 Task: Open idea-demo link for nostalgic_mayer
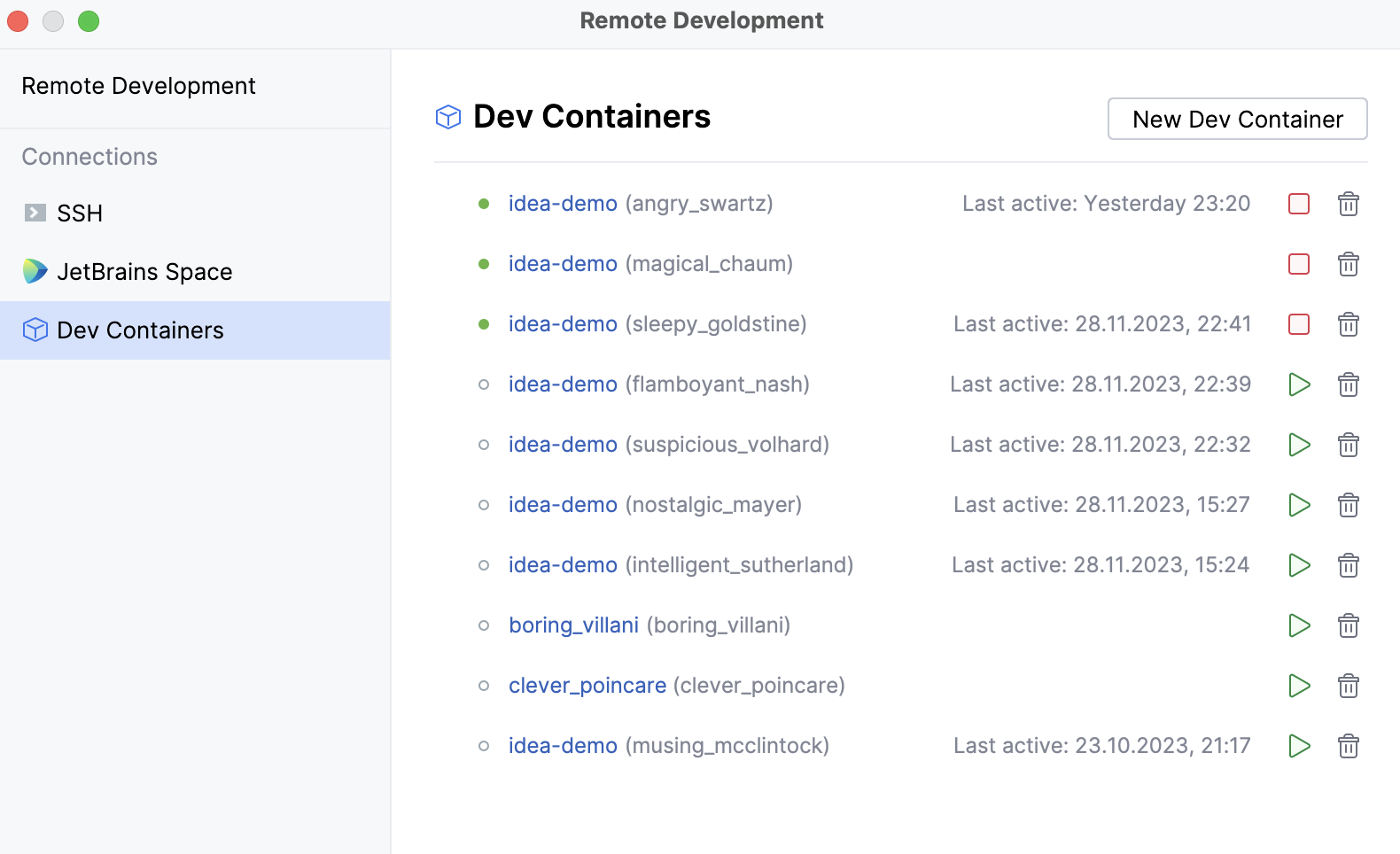click(x=563, y=505)
